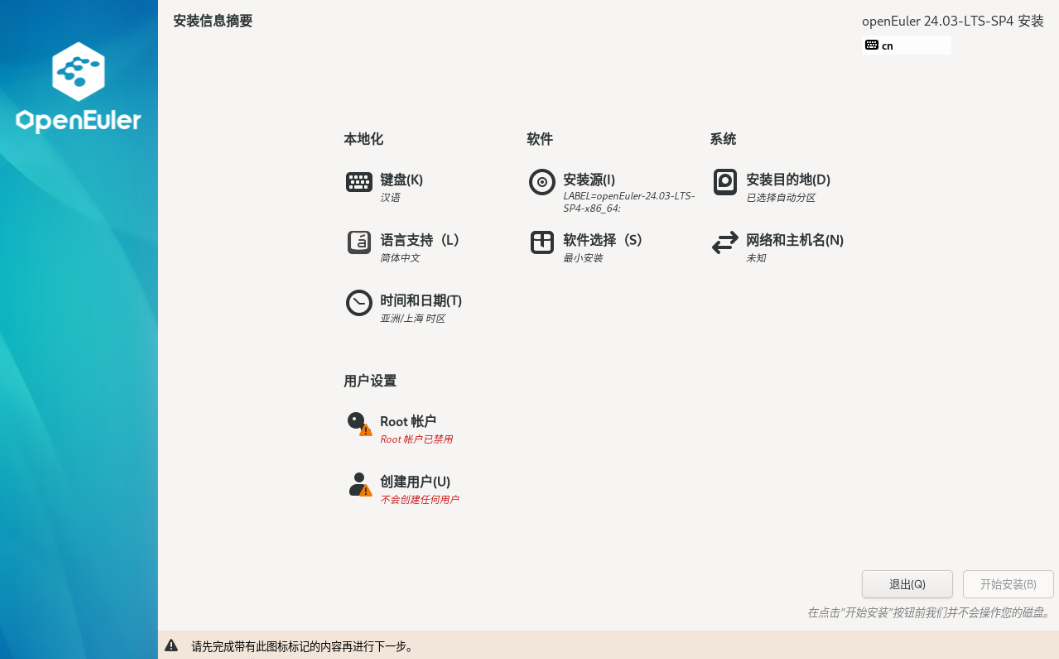
Task: Click the '软件' section heading
Action: click(x=540, y=139)
